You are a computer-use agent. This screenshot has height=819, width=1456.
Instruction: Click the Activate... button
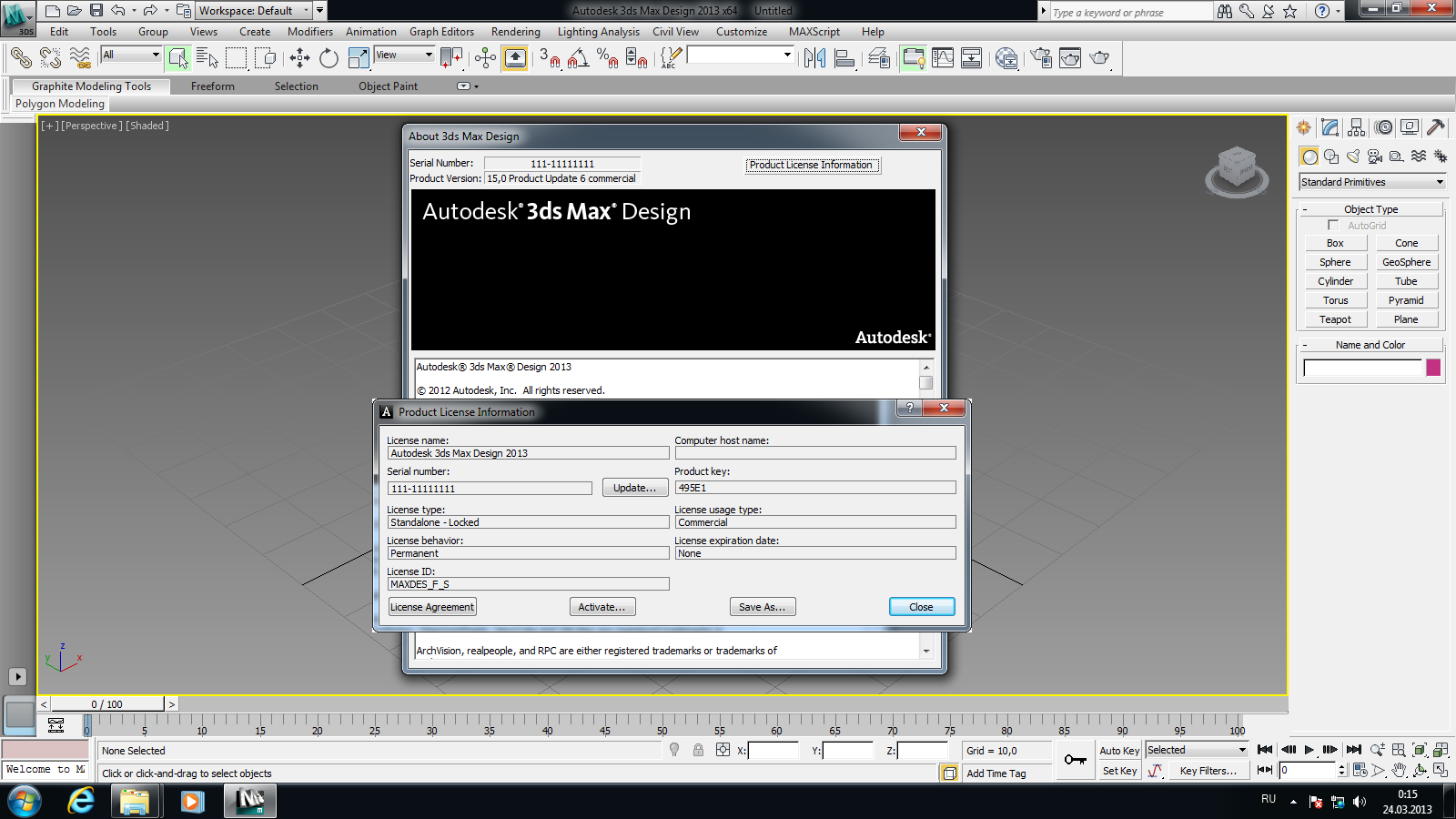(602, 607)
